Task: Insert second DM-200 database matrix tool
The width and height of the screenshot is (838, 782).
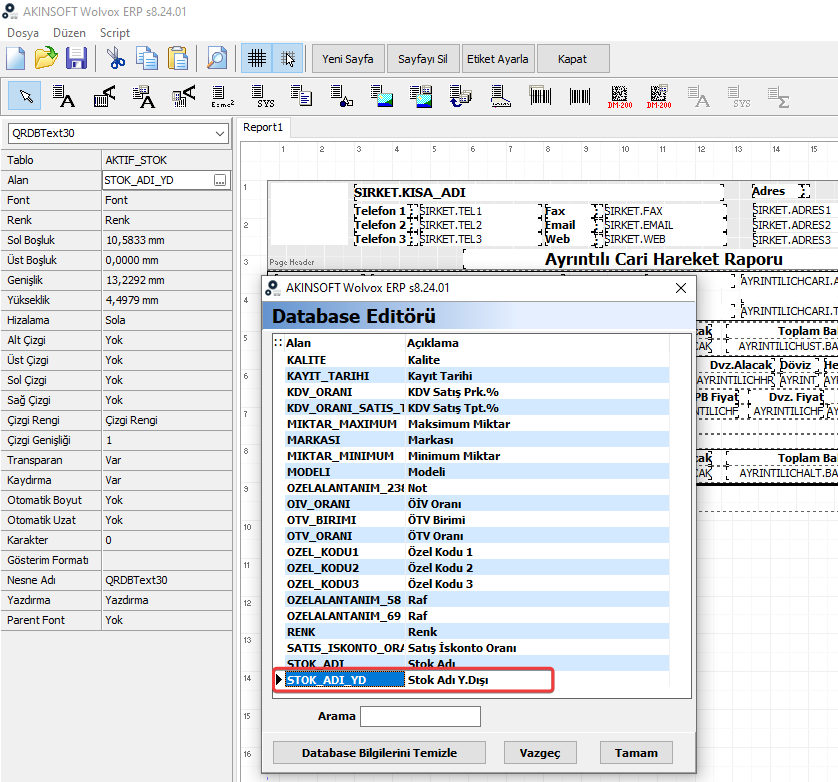Action: click(x=659, y=97)
